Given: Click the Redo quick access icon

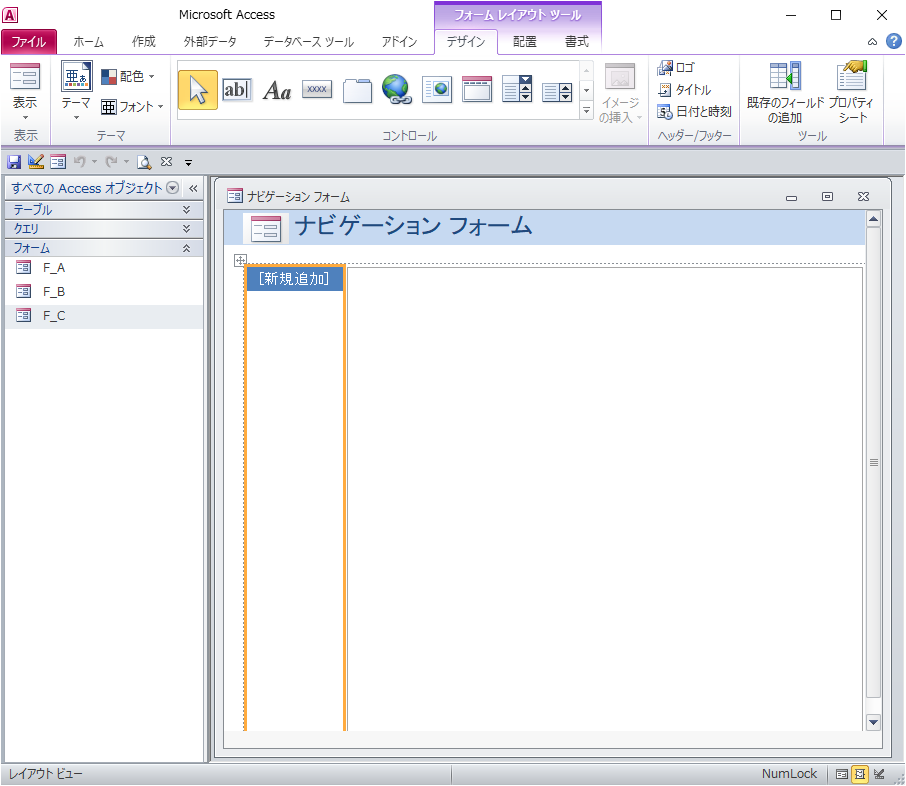Looking at the screenshot, I should point(112,162).
